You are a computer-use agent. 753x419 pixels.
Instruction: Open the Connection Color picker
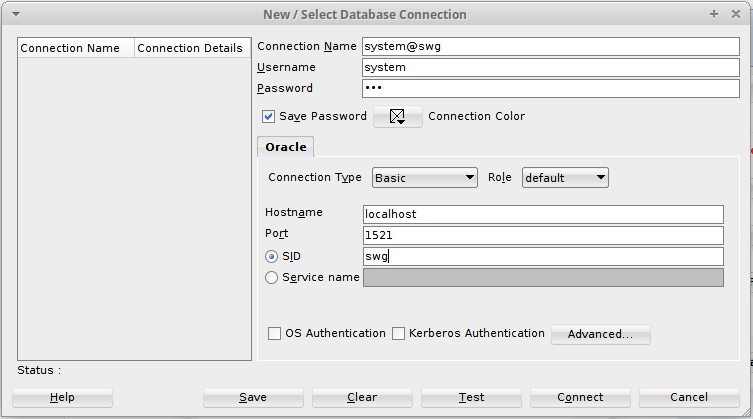(398, 117)
